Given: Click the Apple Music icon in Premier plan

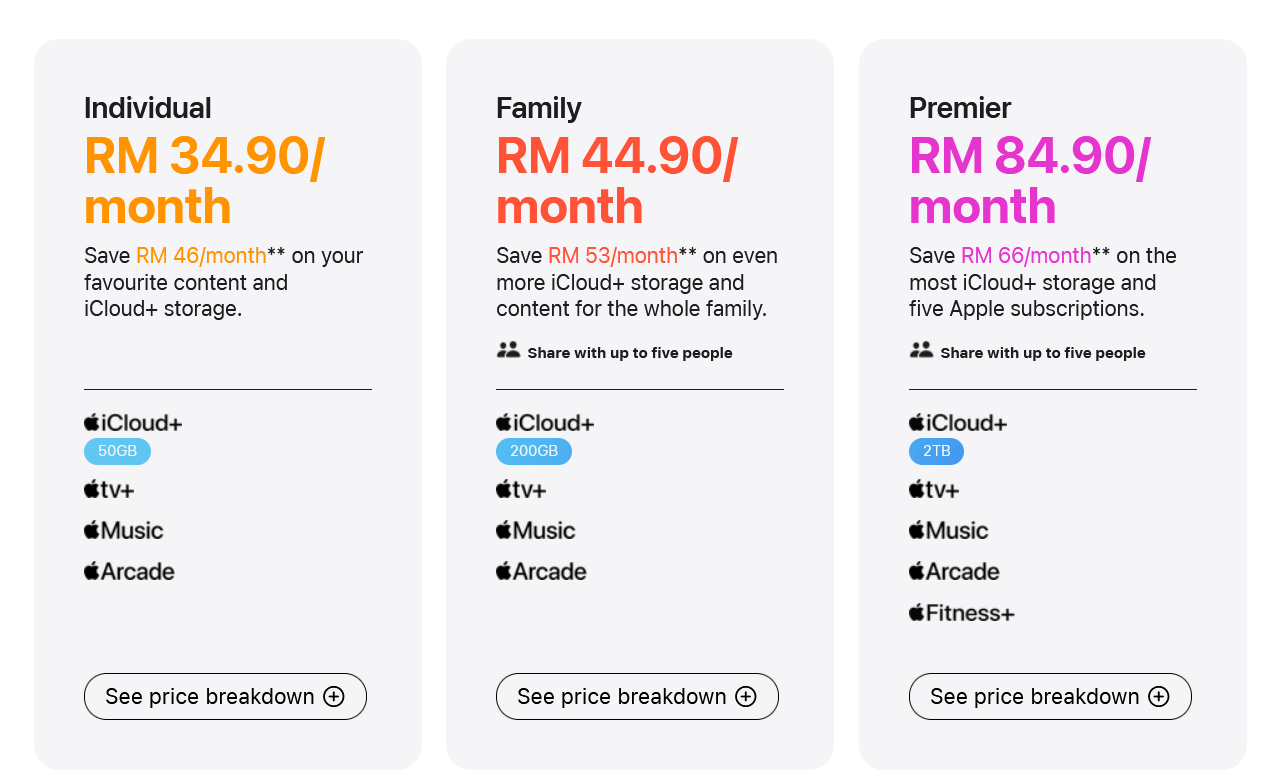Looking at the screenshot, I should coord(916,530).
